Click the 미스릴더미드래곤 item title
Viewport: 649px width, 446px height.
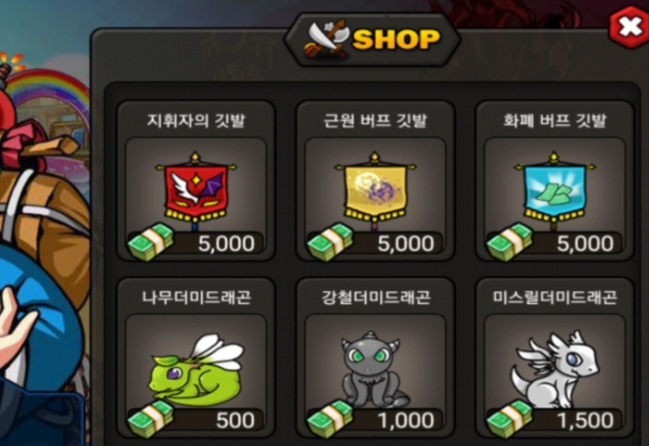tap(555, 297)
